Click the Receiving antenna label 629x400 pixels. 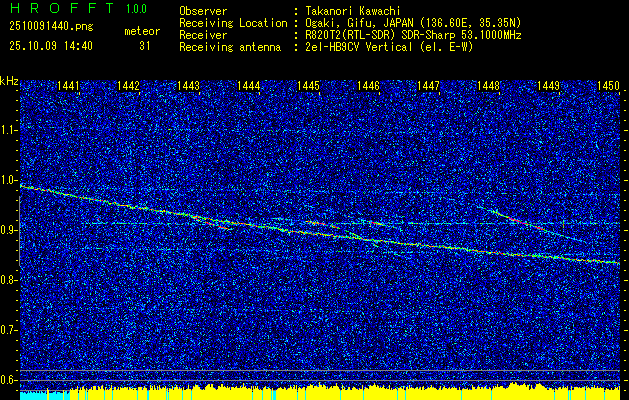(x=230, y=47)
